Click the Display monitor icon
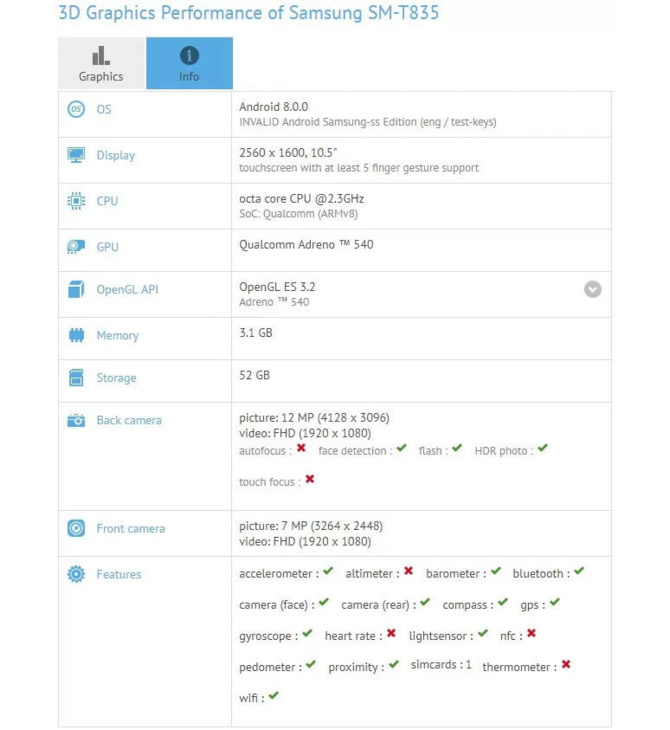 (x=76, y=155)
